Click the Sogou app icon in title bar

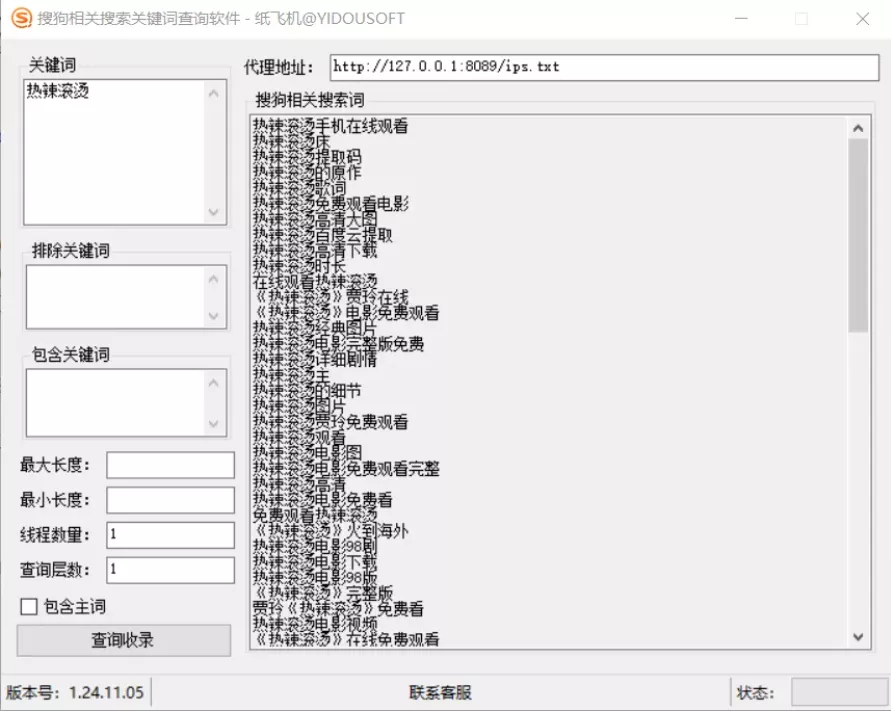(21, 18)
